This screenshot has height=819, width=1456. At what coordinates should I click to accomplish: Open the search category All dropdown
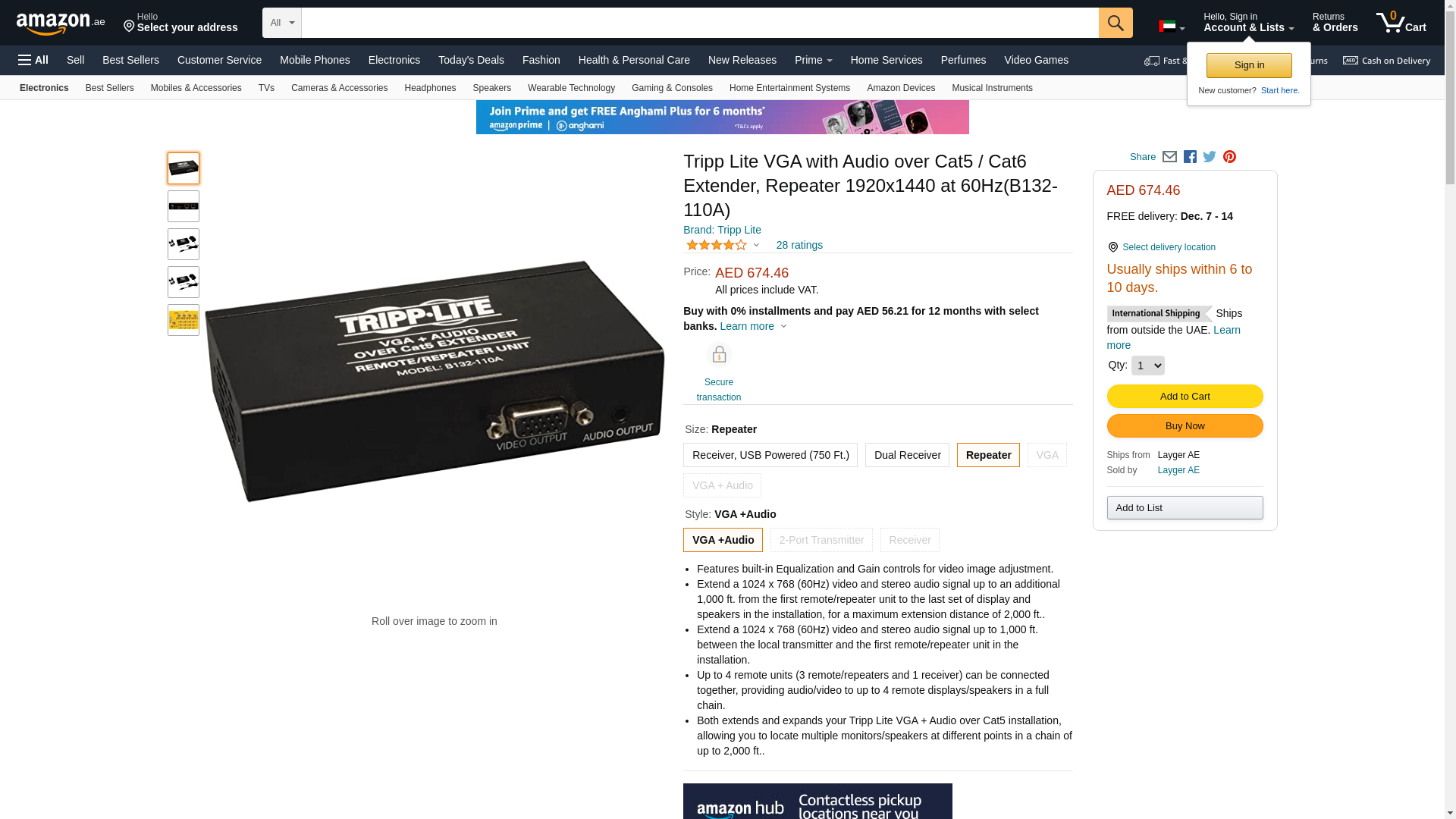(x=282, y=23)
